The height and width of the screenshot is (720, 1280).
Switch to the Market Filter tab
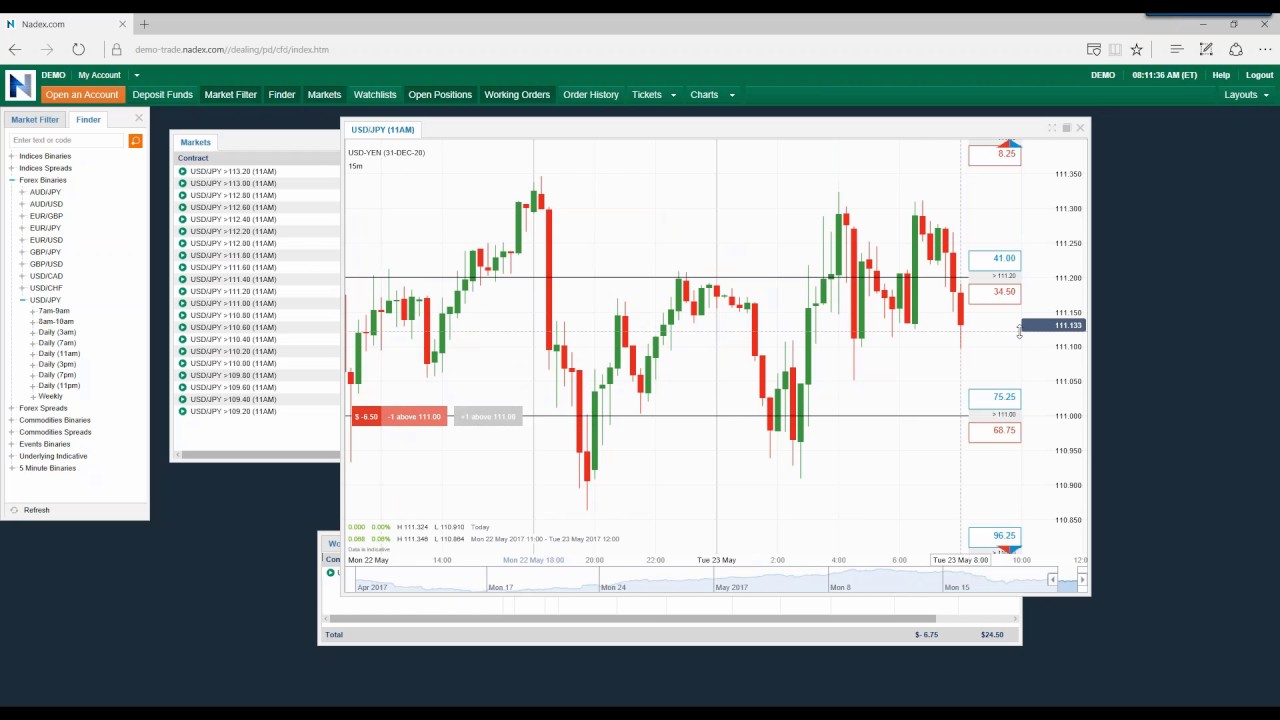point(35,120)
